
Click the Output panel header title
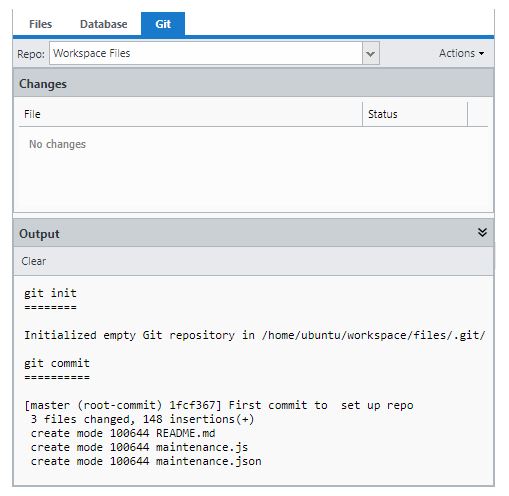coord(39,234)
